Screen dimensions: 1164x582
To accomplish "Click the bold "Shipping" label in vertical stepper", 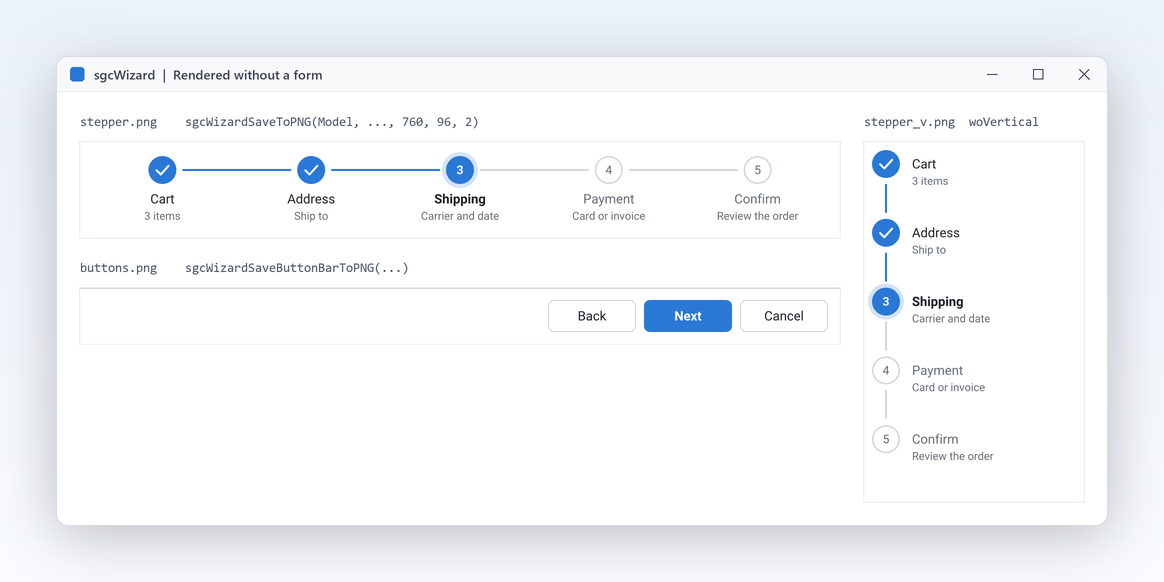I will pos(938,302).
